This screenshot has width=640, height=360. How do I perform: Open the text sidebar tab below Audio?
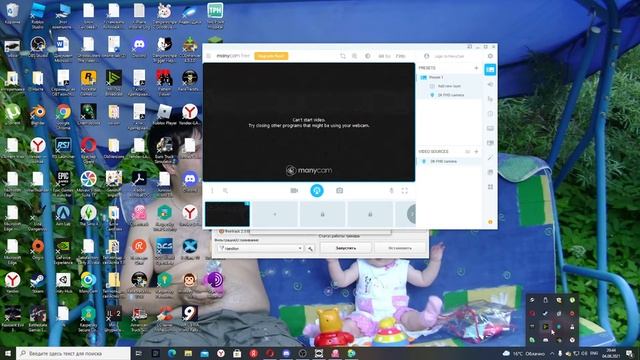490,99
